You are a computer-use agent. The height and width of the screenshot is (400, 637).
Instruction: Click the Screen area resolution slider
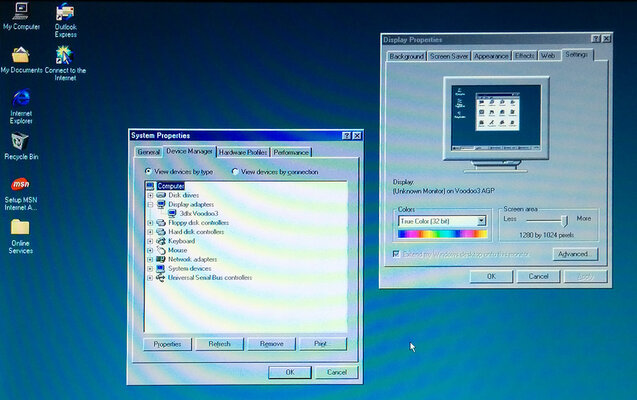[564, 219]
